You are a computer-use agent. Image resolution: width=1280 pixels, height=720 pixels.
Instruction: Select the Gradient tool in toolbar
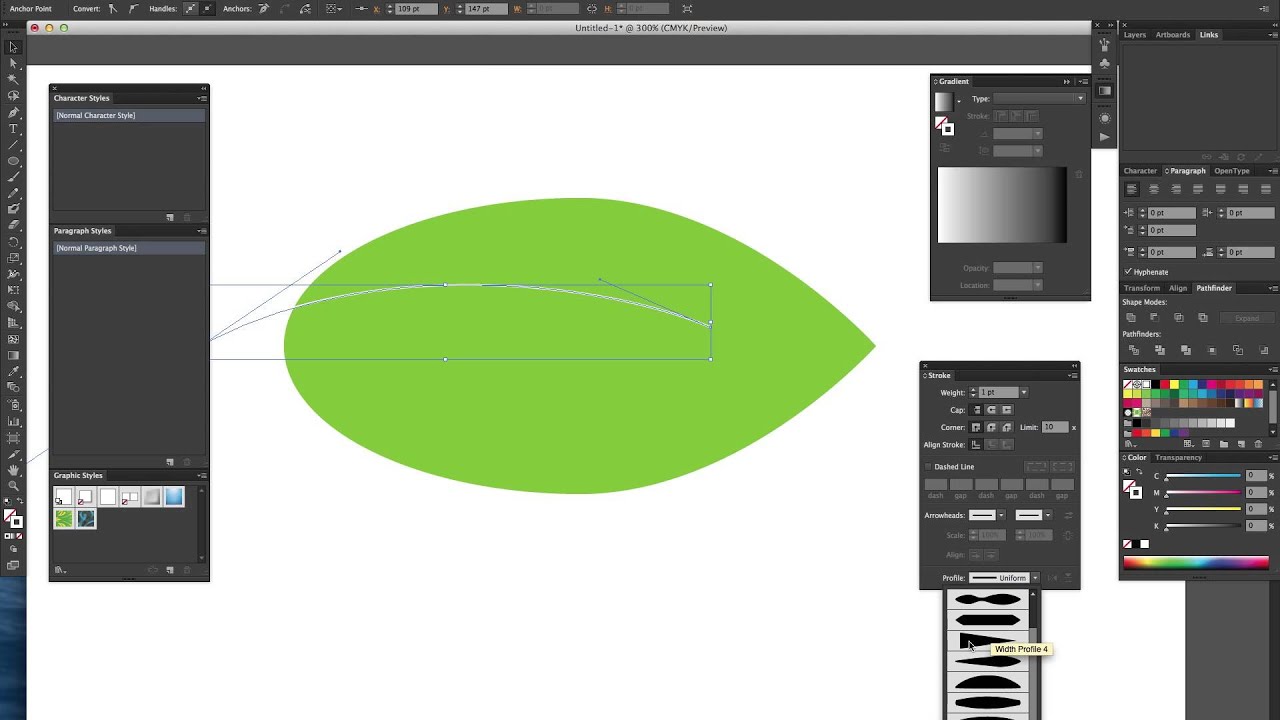pos(13,354)
